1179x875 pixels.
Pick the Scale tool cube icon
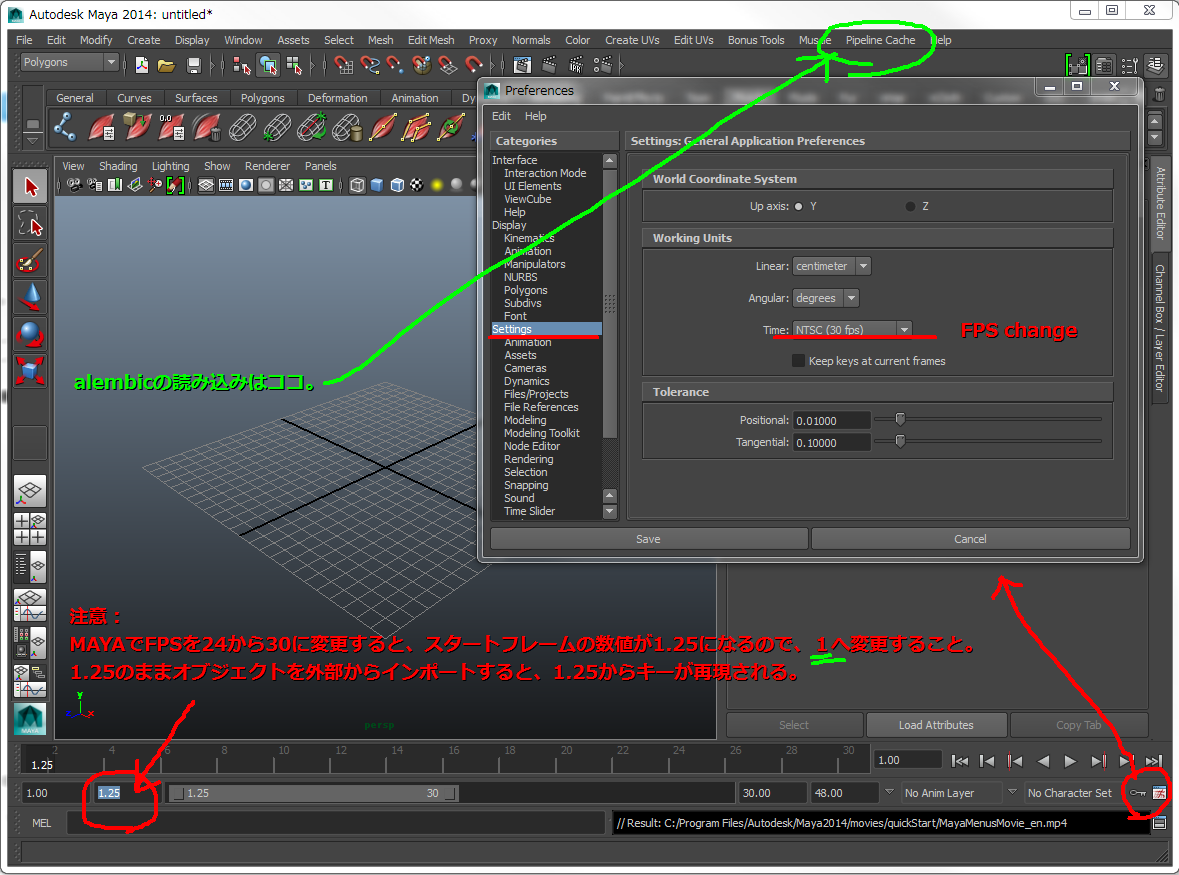[30, 371]
